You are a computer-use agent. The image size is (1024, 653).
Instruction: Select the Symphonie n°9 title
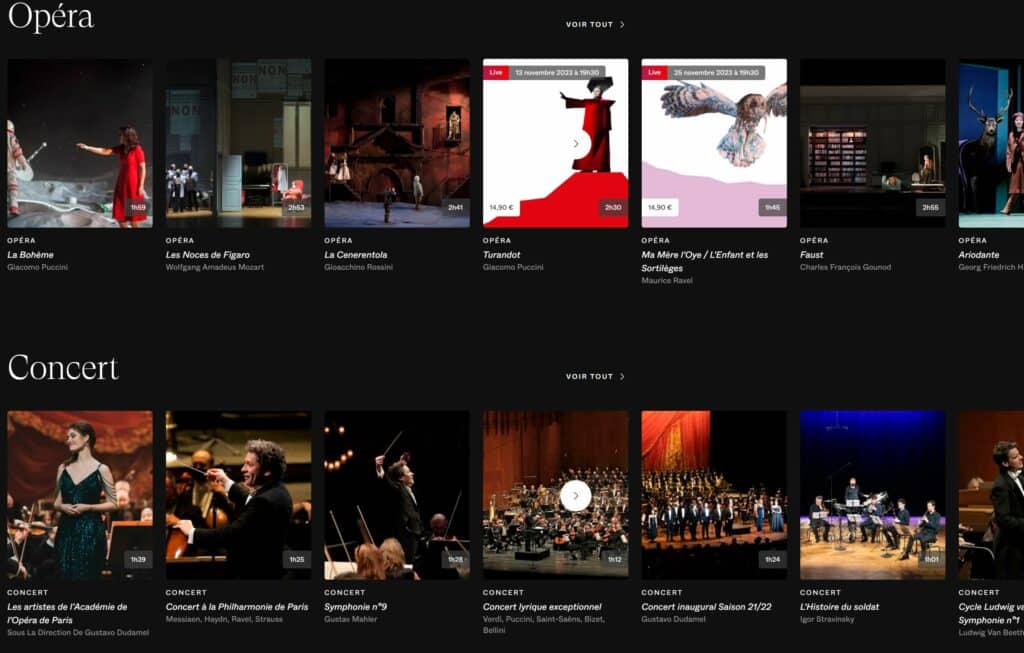coord(356,607)
